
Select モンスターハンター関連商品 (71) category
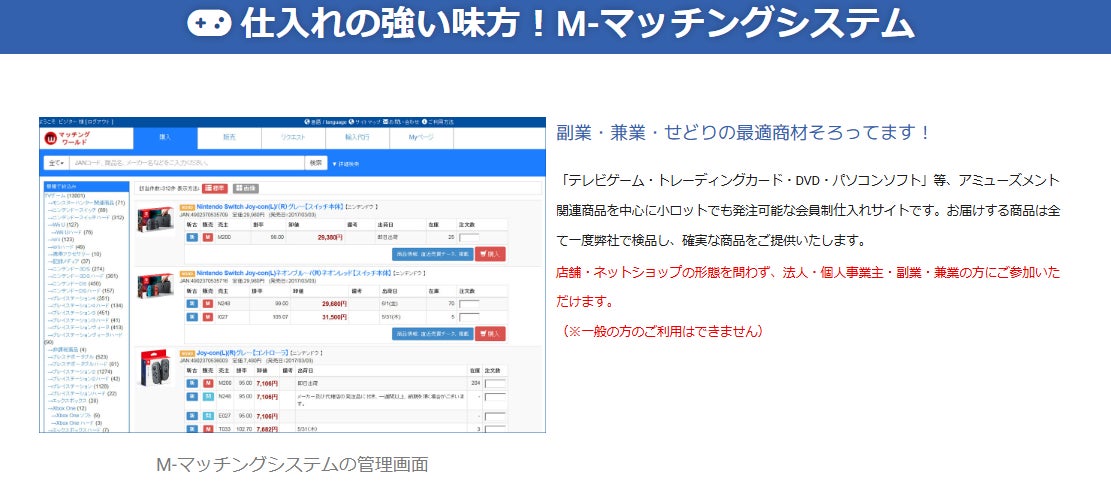pos(86,203)
